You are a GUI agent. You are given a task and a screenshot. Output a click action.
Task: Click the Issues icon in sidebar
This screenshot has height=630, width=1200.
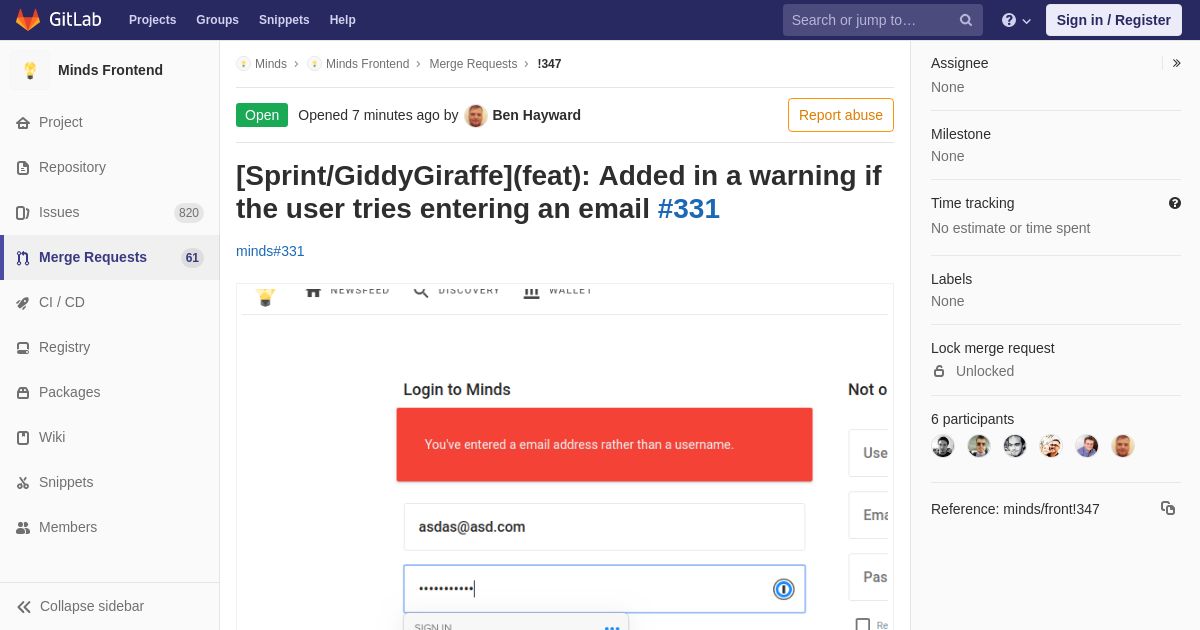click(23, 213)
